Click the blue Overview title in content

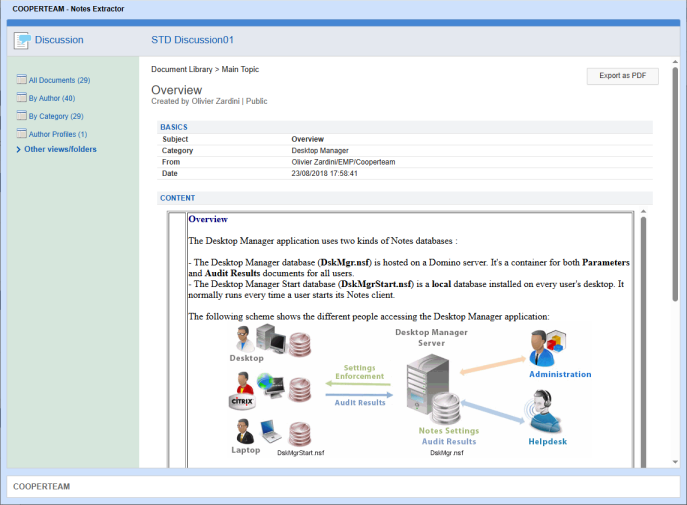click(208, 219)
